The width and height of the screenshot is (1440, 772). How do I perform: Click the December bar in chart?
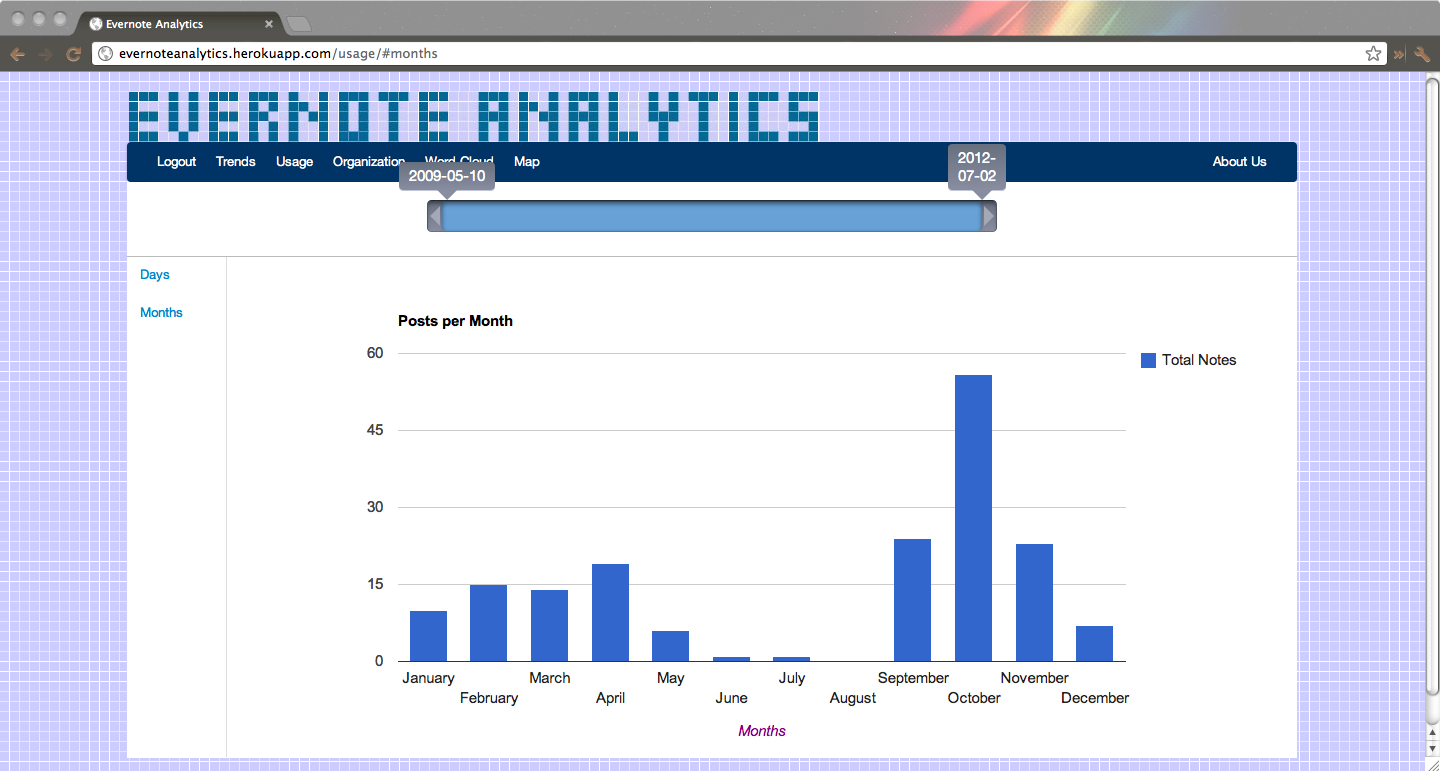[x=1094, y=644]
